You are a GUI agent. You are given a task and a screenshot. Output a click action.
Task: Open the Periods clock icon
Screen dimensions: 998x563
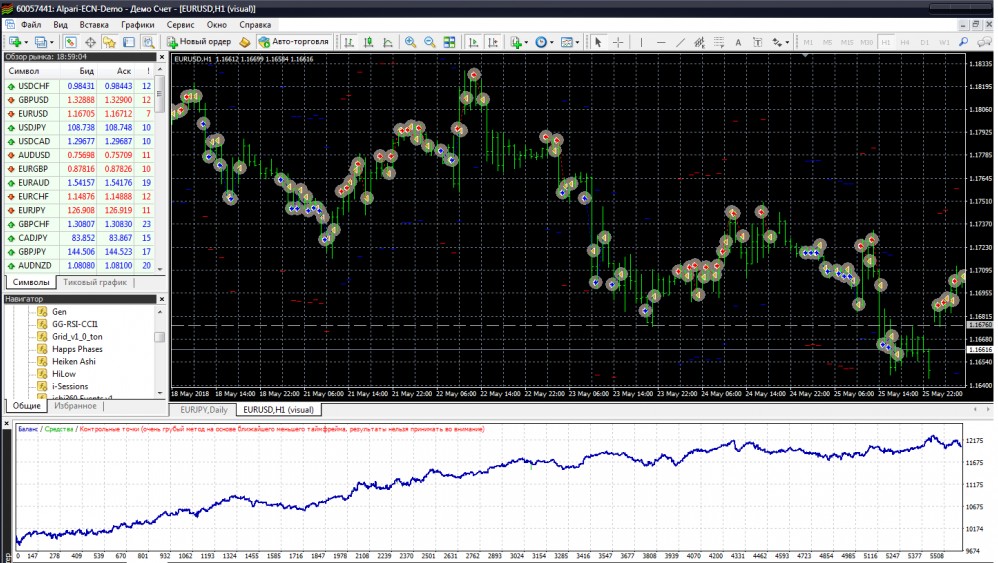click(540, 42)
